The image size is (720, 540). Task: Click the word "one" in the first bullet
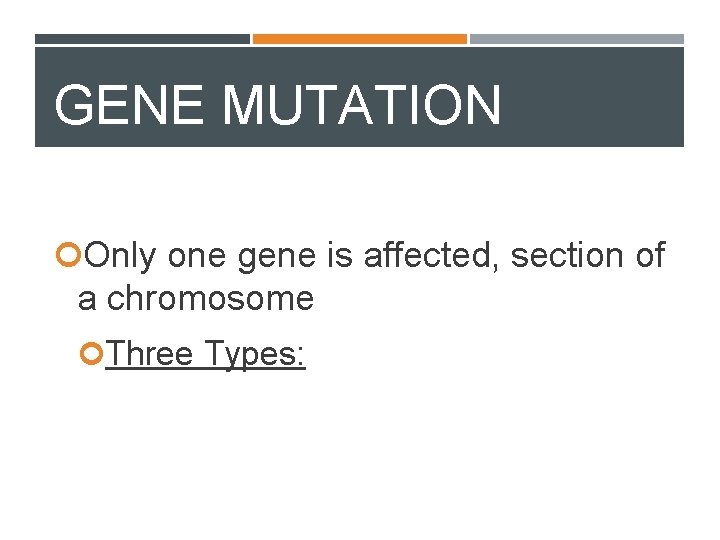coord(197,257)
